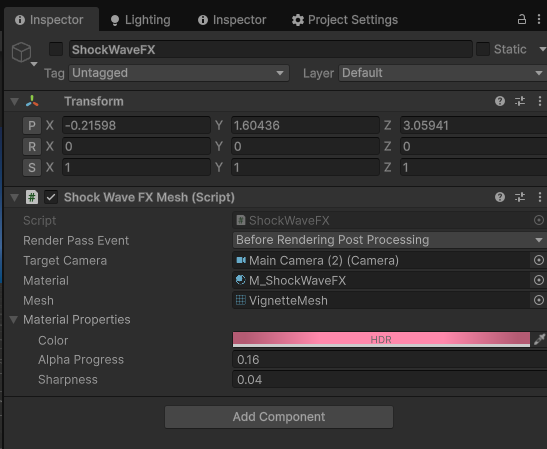Disable the Shock Wave FX Mesh script checkbox
Screen dimensions: 547x449
pyautogui.click(x=51, y=197)
